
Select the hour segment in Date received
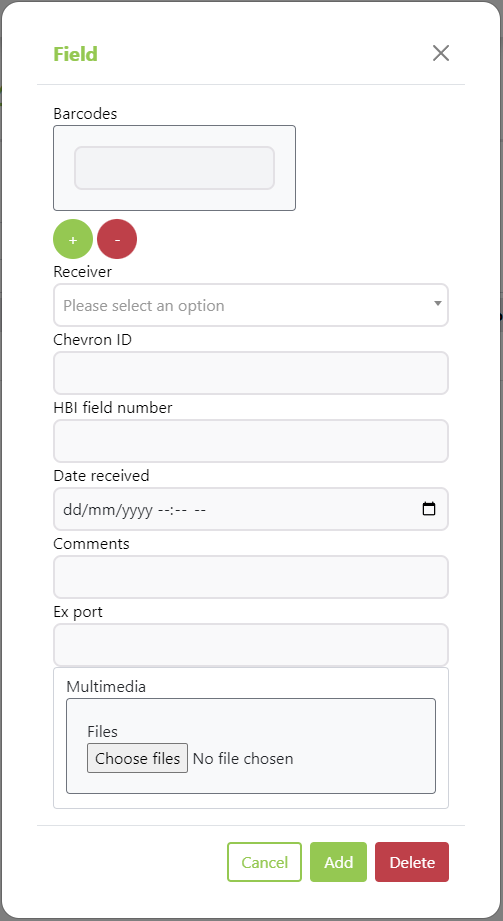point(166,509)
